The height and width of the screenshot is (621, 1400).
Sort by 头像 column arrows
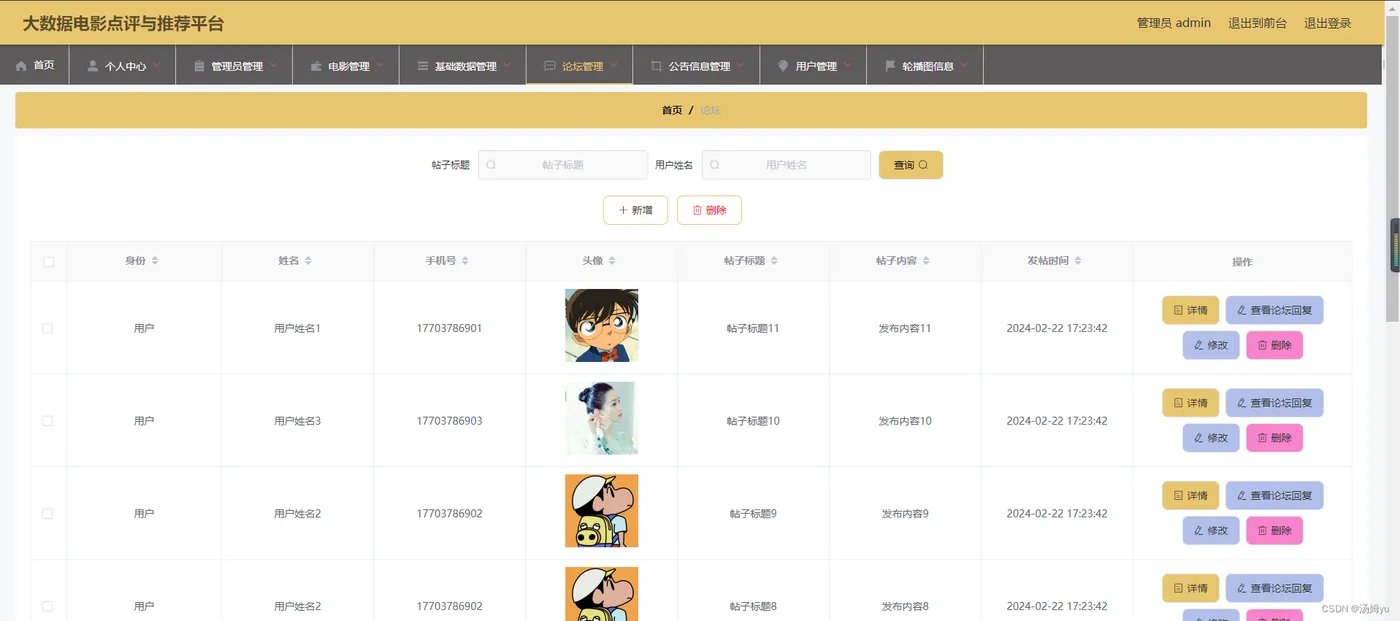[612, 261]
